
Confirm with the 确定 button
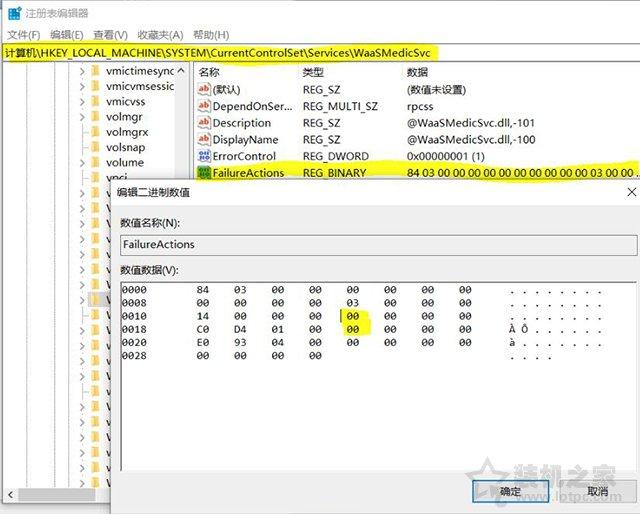[x=510, y=492]
